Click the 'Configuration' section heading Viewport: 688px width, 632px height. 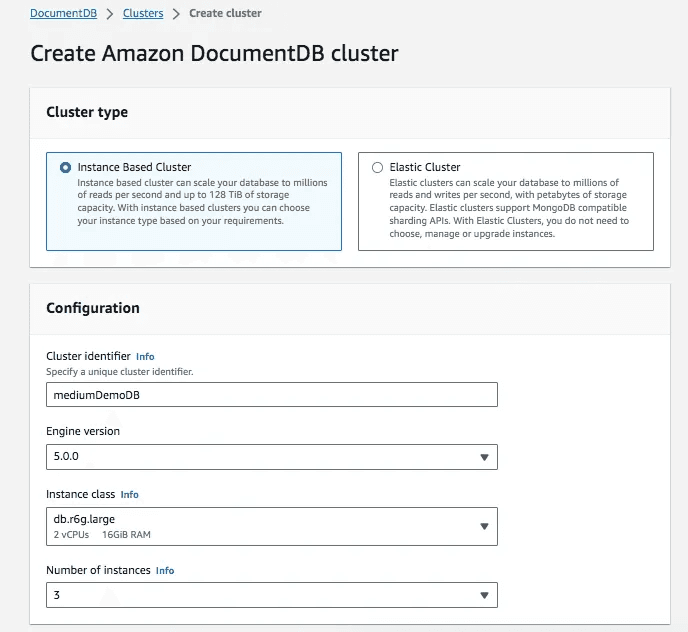(x=93, y=308)
